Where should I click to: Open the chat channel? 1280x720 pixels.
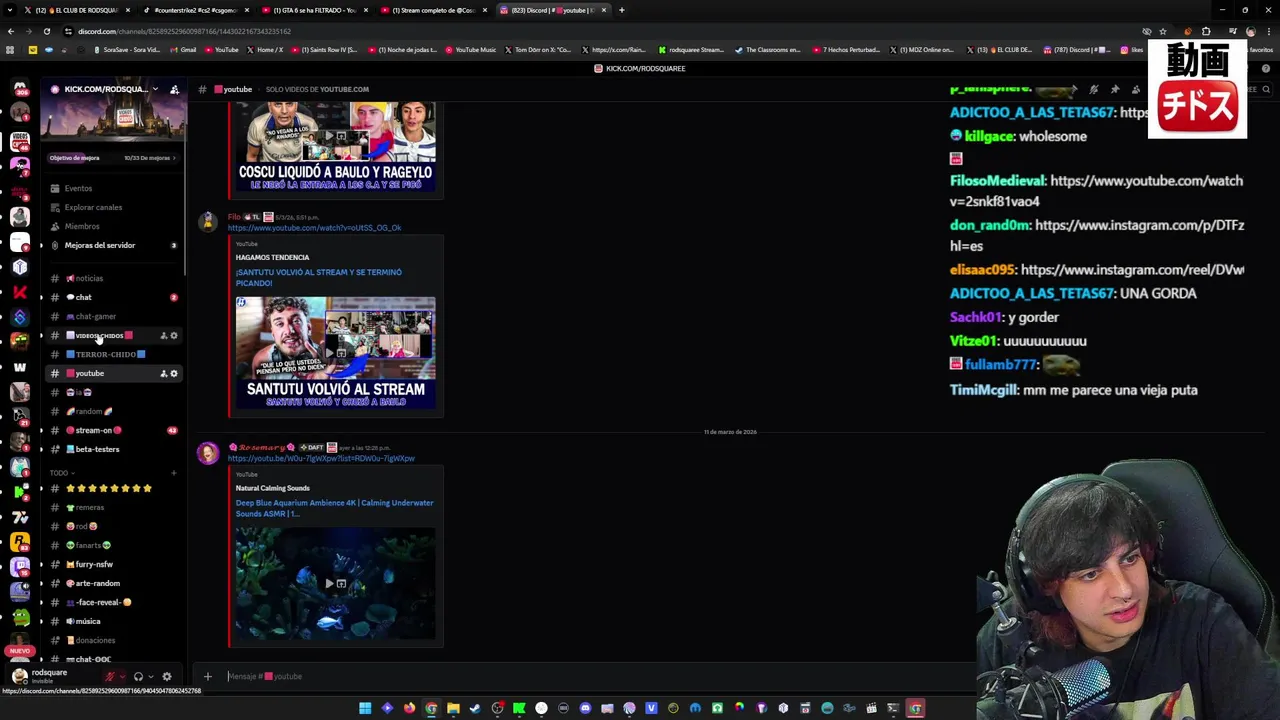pyautogui.click(x=112, y=297)
